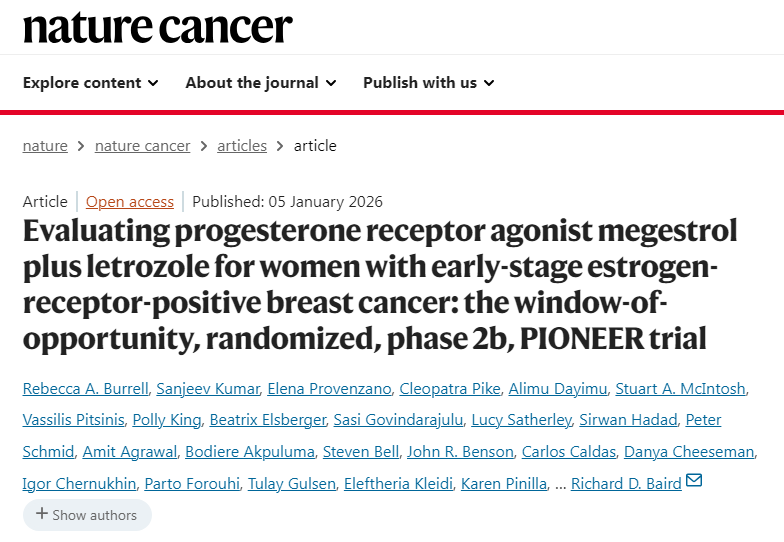
Task: Open the About the journal dropdown
Action: 260,83
